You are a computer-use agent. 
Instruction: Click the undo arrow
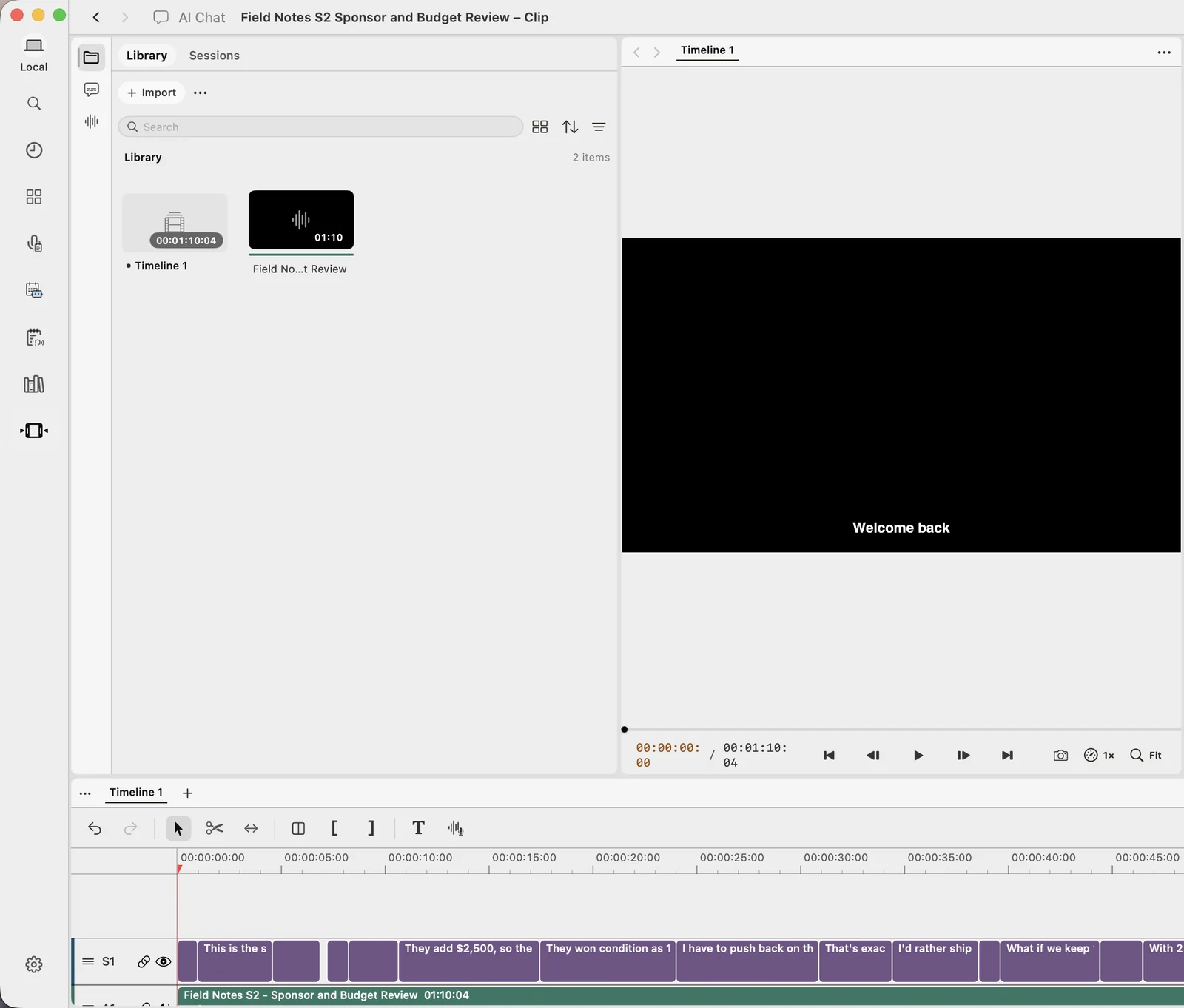click(95, 828)
